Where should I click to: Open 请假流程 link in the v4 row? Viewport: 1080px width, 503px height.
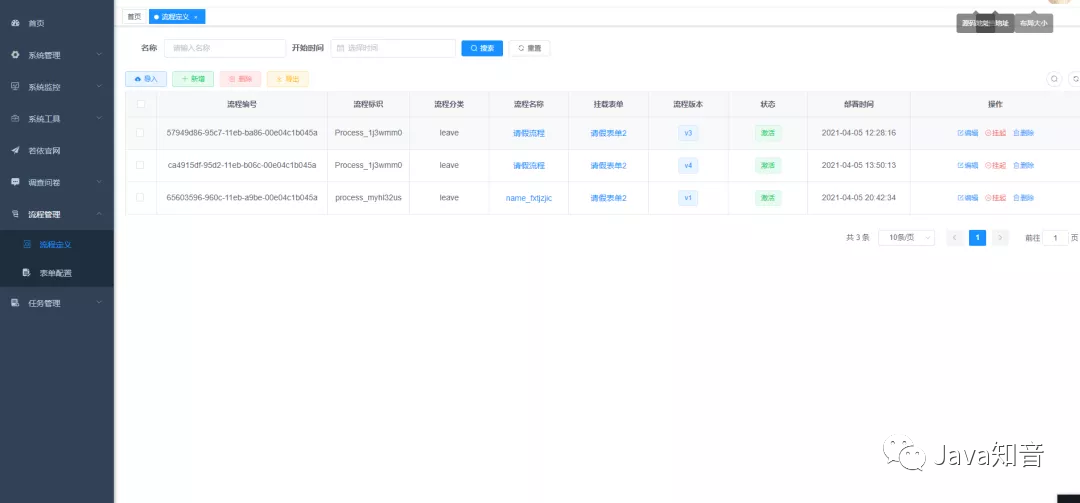click(x=529, y=165)
